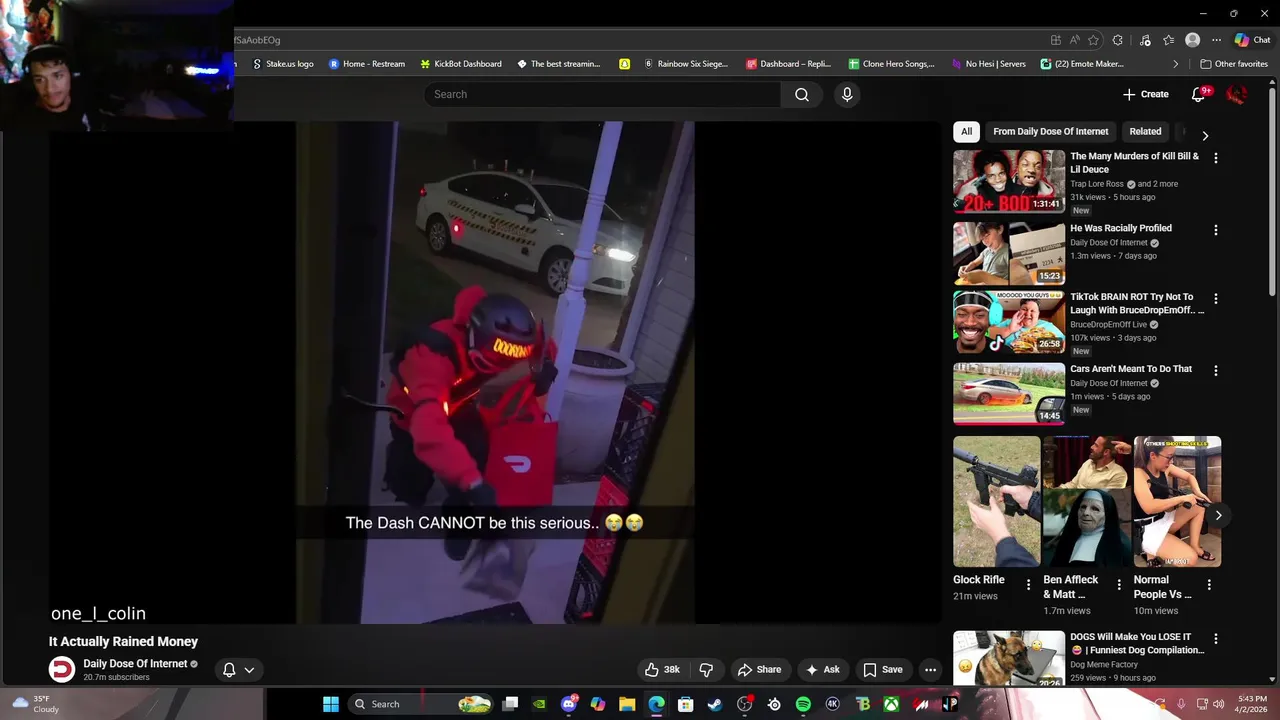
Task: Add page to favorites star icon
Action: tap(1093, 40)
